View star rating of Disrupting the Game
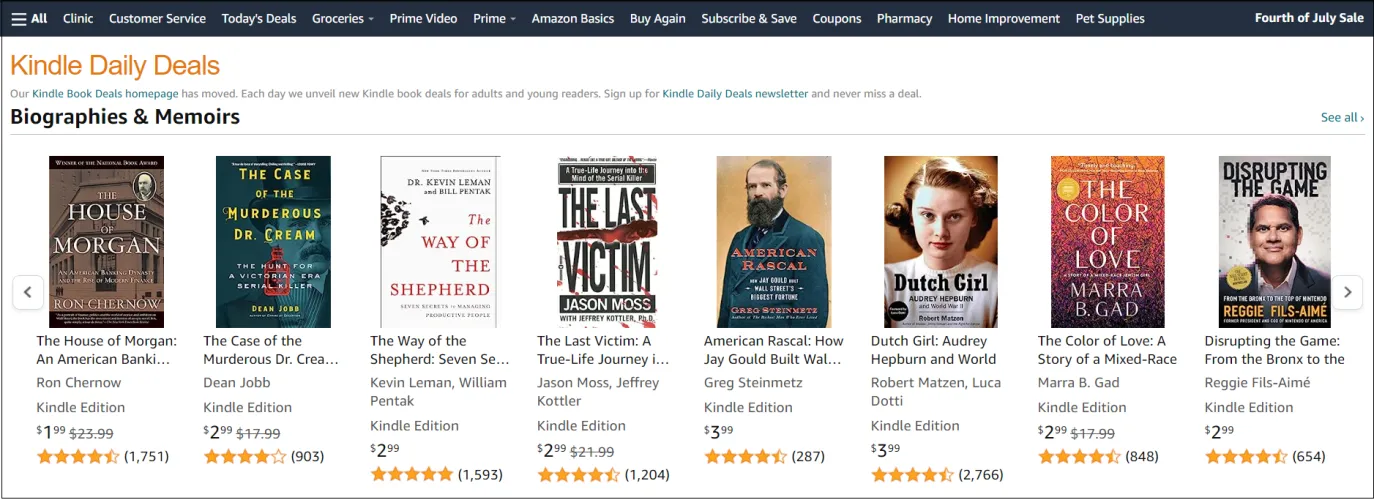Image resolution: width=1374 pixels, height=500 pixels. pyautogui.click(x=1246, y=456)
